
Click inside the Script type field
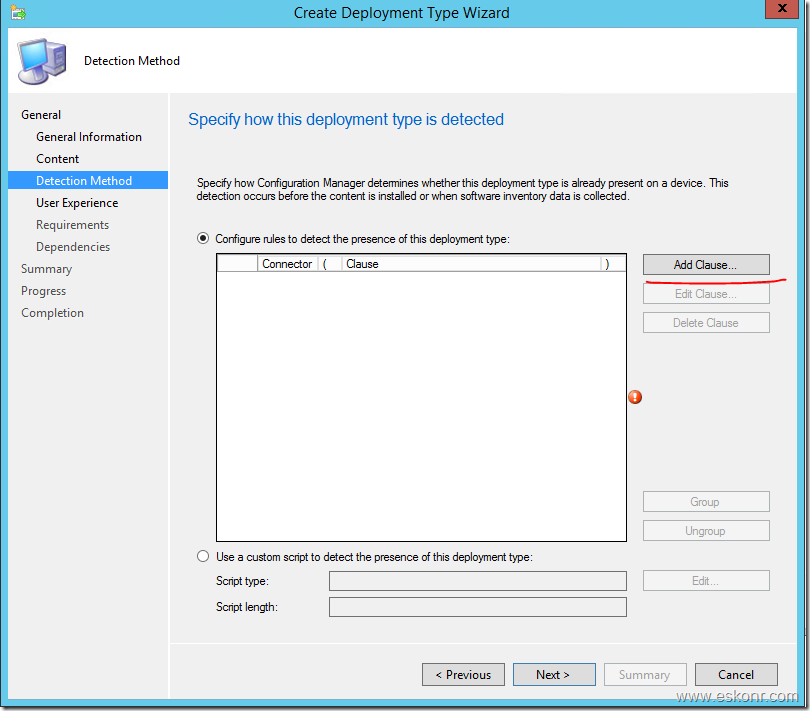[x=477, y=581]
